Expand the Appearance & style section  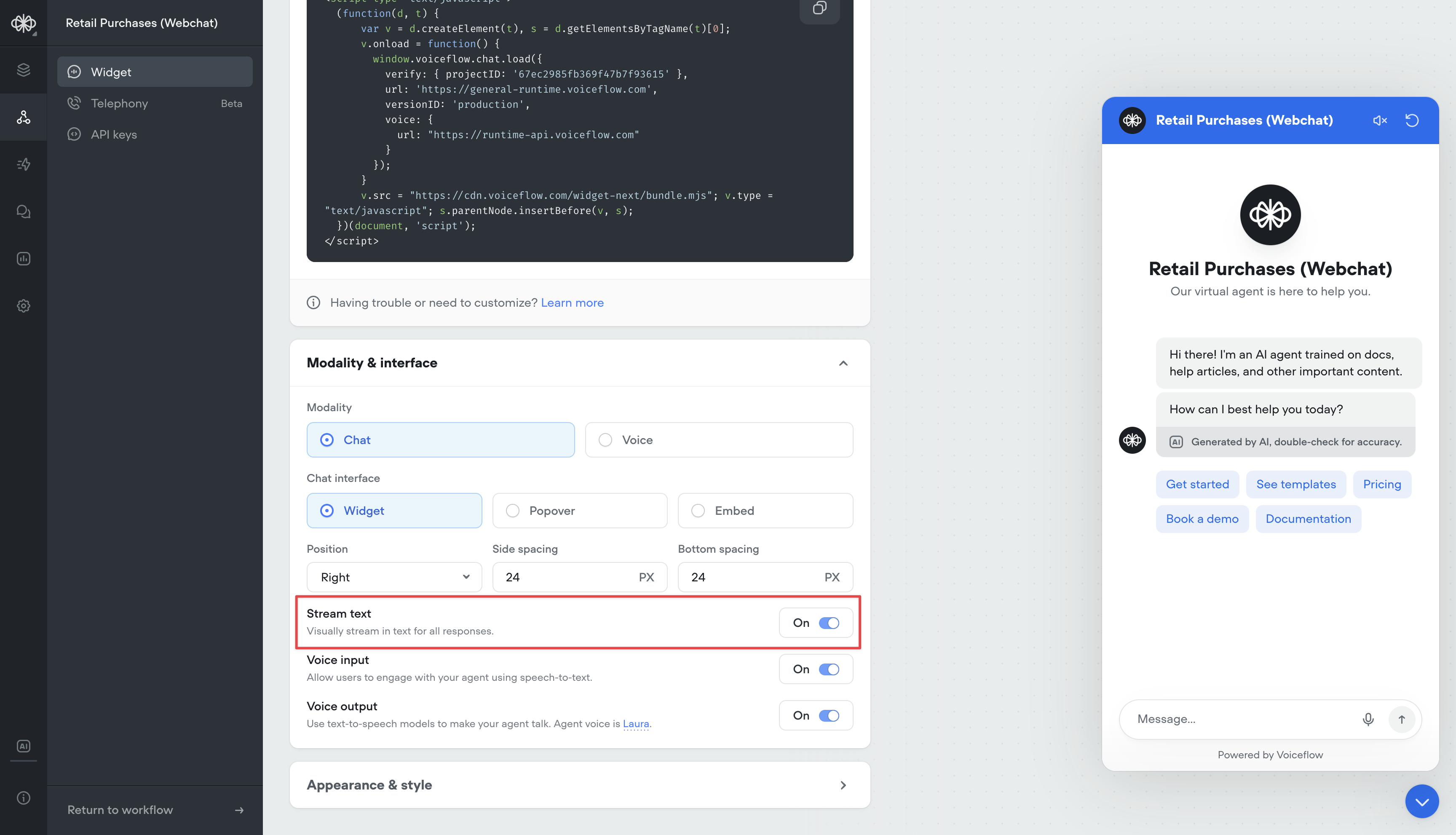(x=843, y=784)
